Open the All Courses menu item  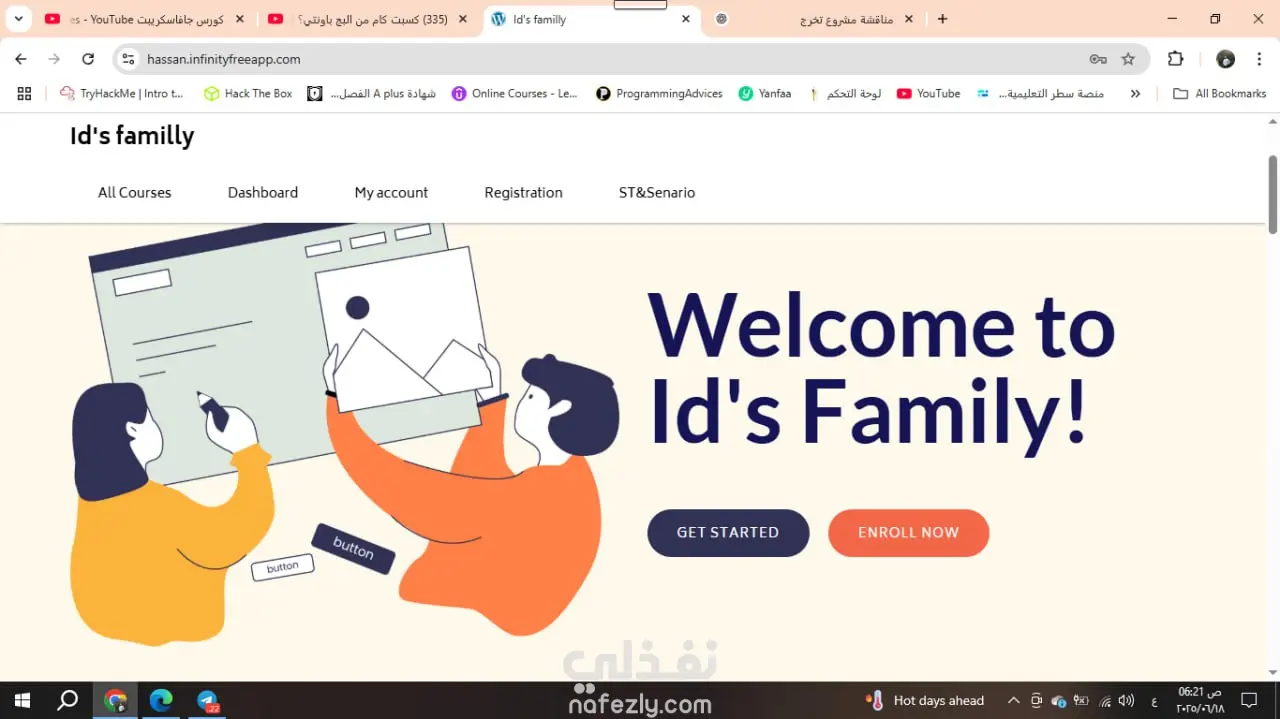[x=135, y=192]
